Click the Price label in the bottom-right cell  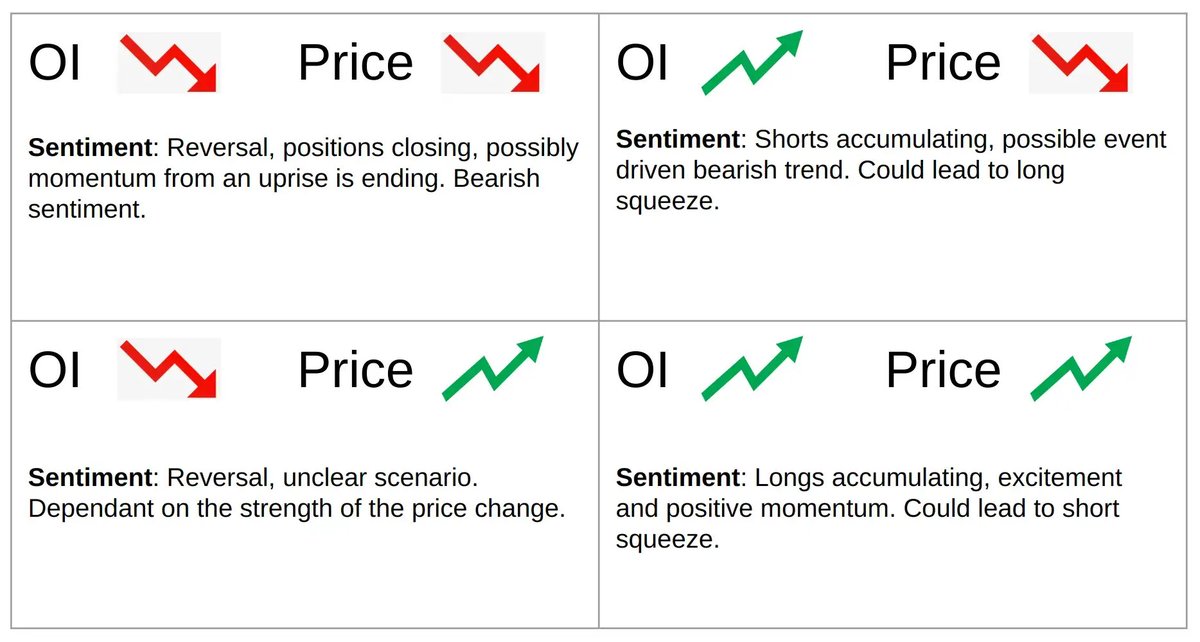pyautogui.click(x=944, y=370)
